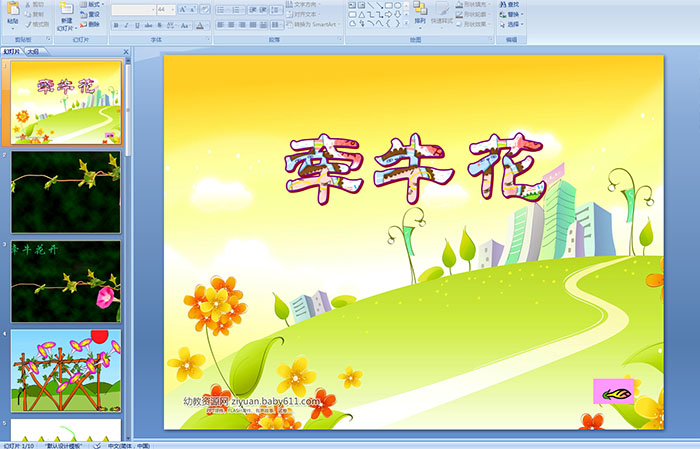The image size is (700, 449).
Task: Open the Change Case (Aa) dropdown
Action: click(185, 25)
